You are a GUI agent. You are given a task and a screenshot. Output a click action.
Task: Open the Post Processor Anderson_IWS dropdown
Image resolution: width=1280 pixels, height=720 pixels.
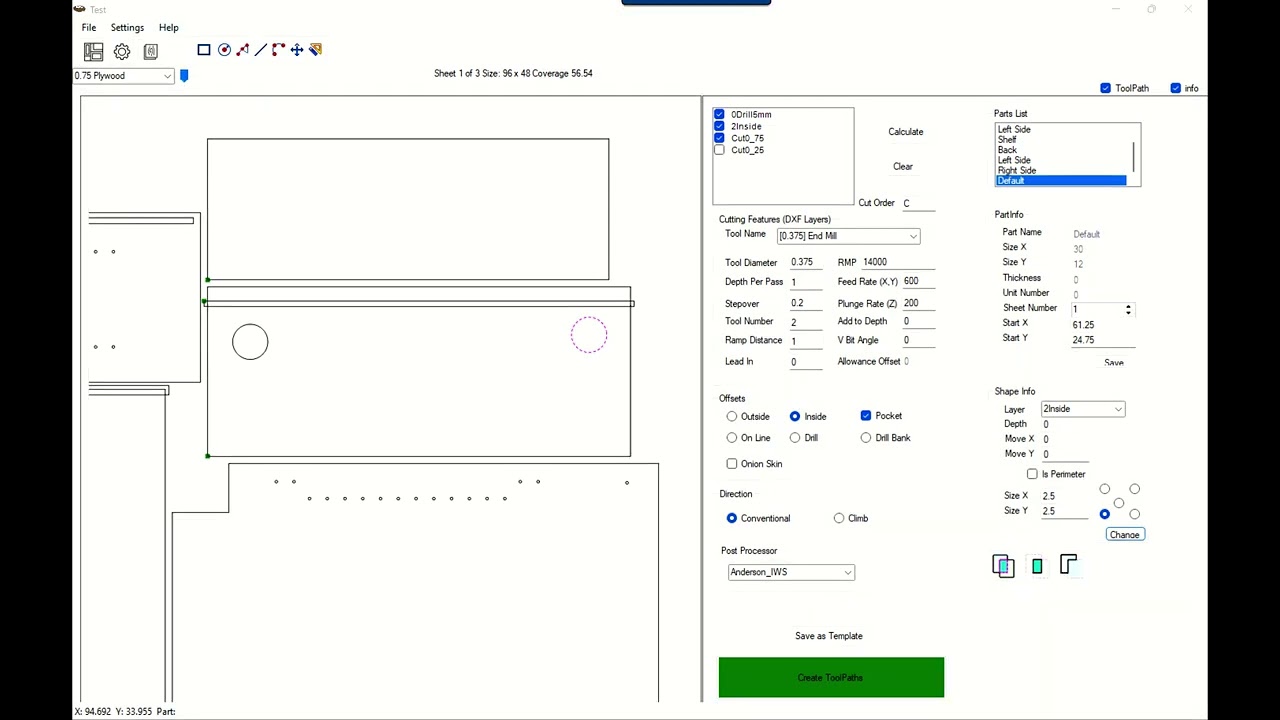(791, 572)
